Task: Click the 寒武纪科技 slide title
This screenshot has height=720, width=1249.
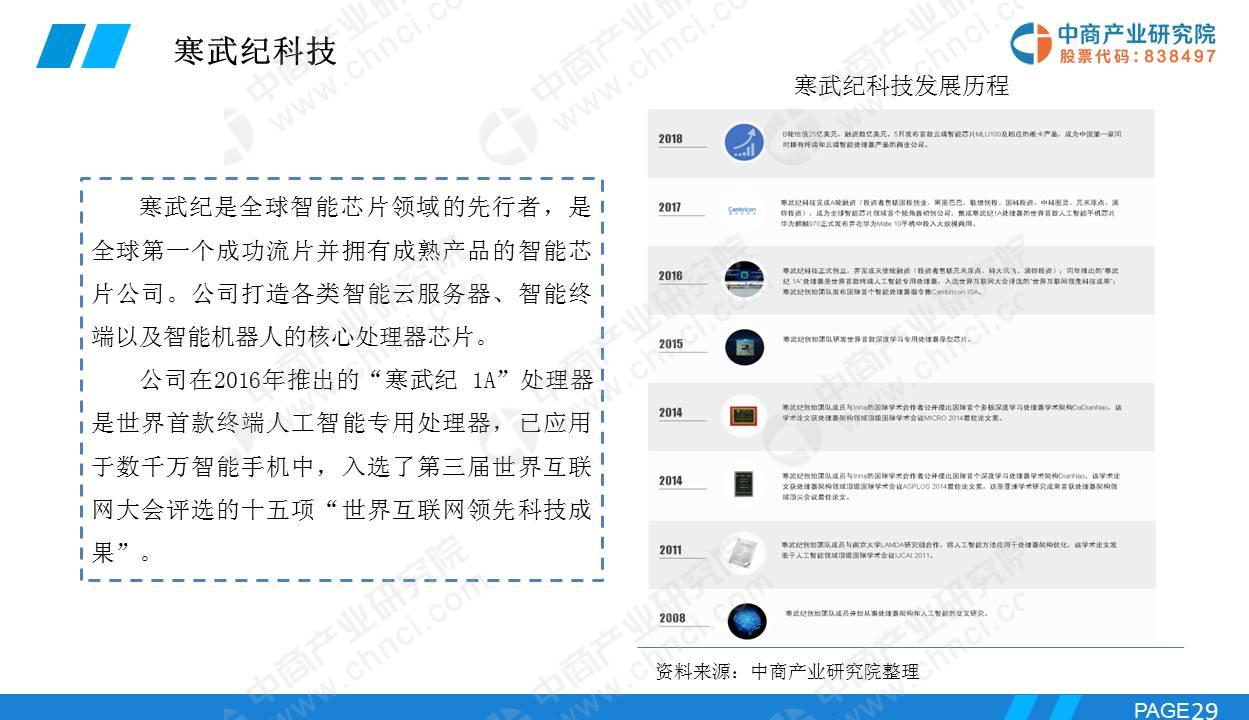Action: (x=255, y=50)
